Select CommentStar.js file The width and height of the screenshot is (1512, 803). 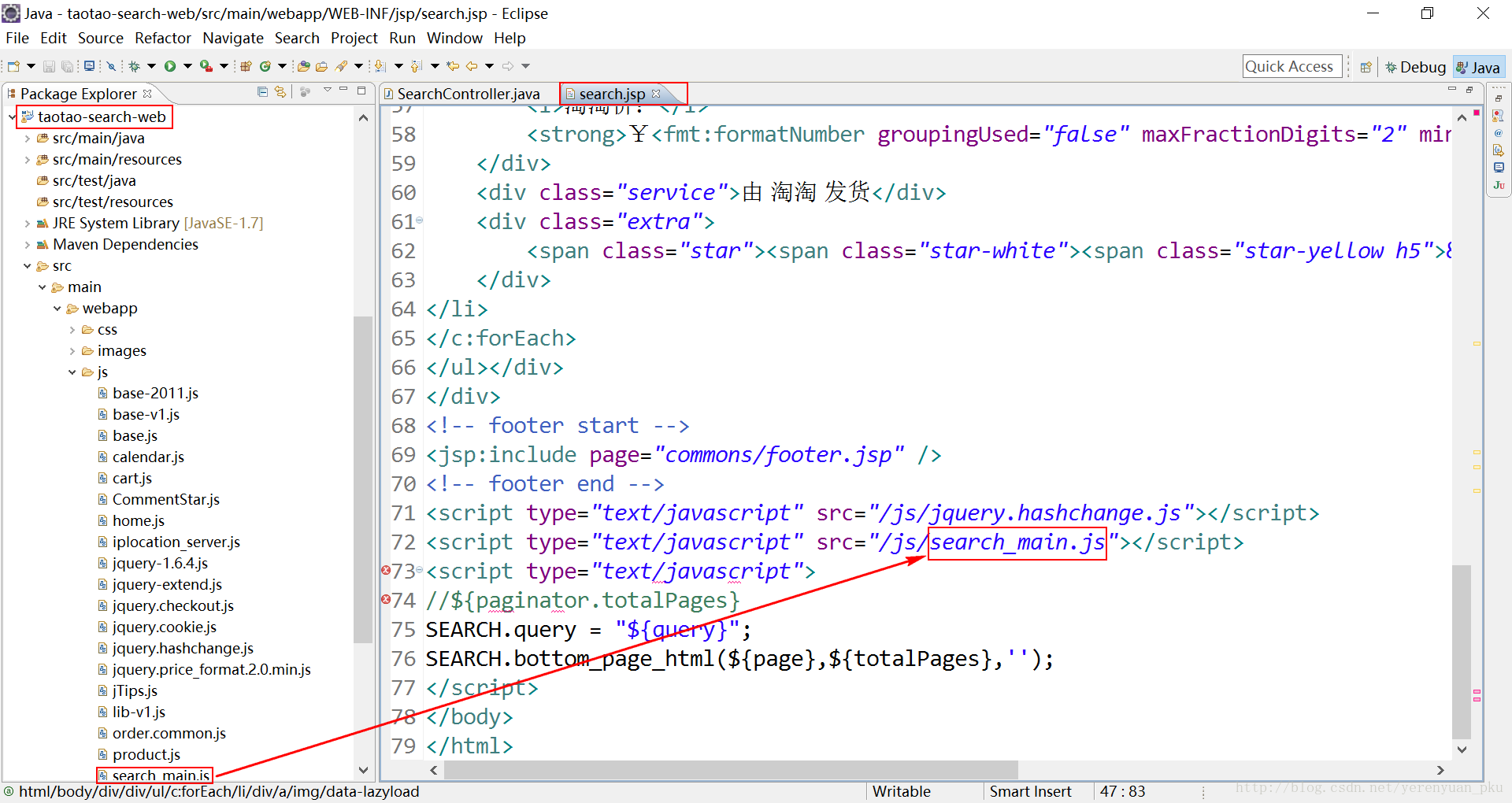coord(165,499)
